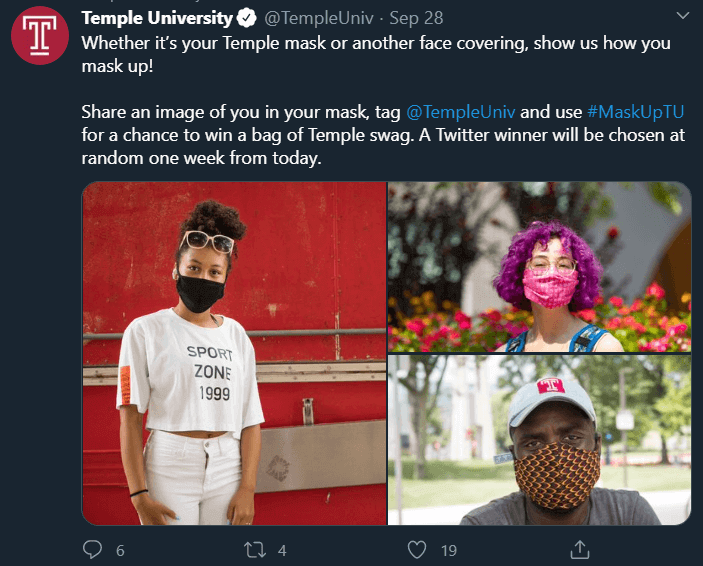The height and width of the screenshot is (566, 703).
Task: Open photo of woman in Sport Zone shirt
Action: [234, 353]
